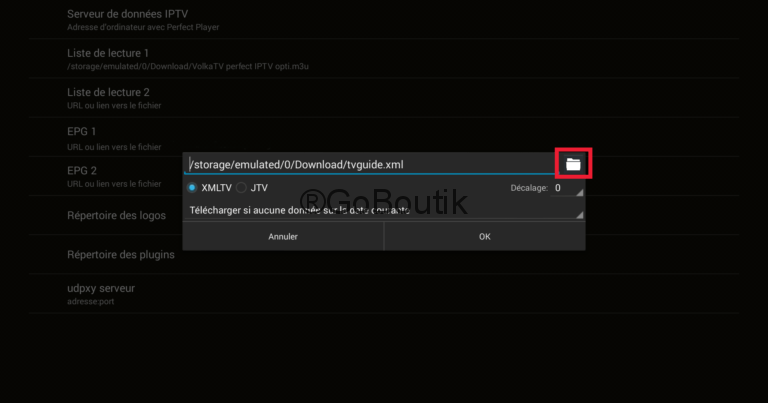Screen dimensions: 768x403
Task: Open the folder browse icon in dialog
Action: coord(573,164)
